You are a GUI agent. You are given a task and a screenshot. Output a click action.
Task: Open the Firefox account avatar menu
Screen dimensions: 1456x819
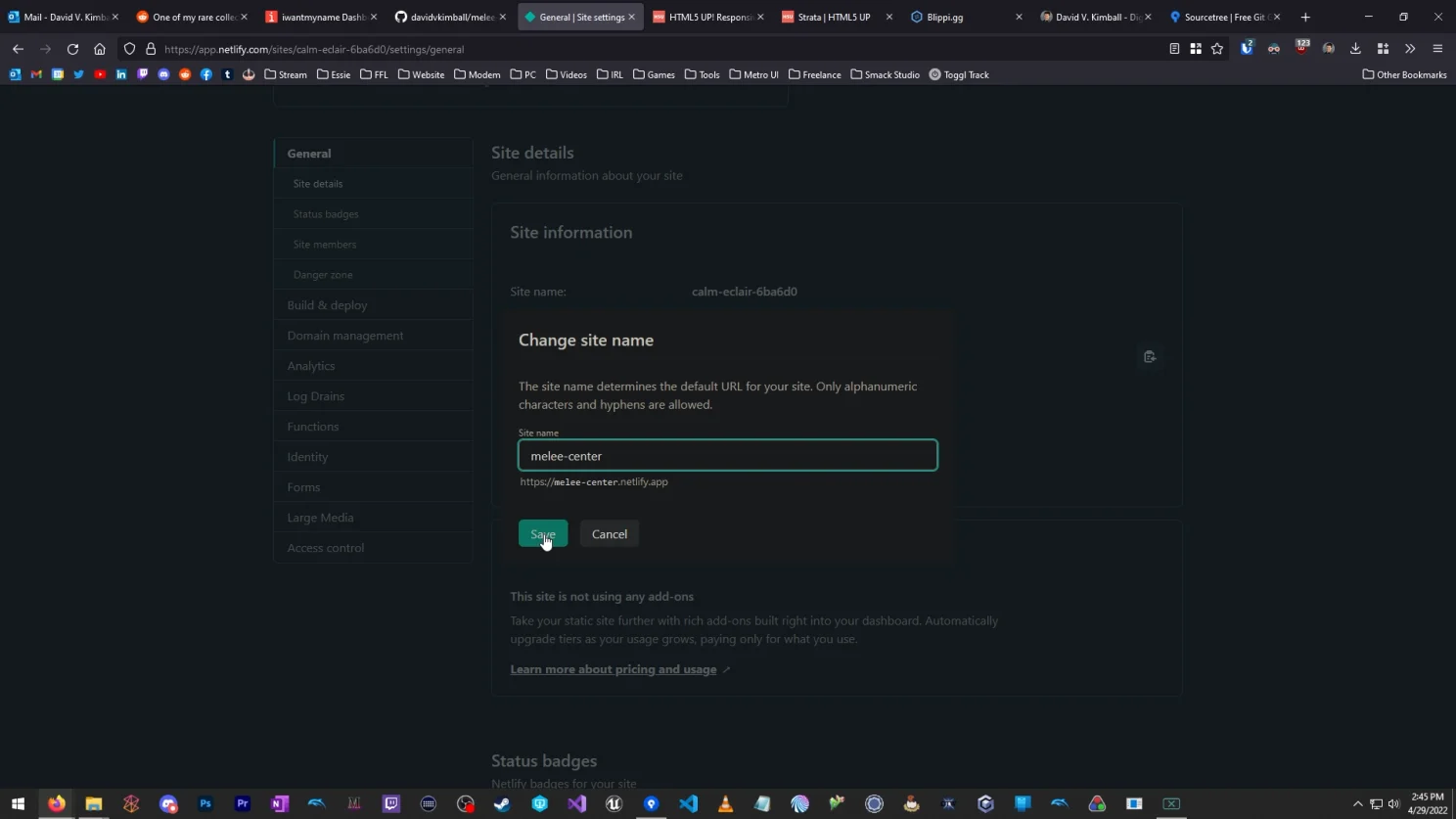1329,49
